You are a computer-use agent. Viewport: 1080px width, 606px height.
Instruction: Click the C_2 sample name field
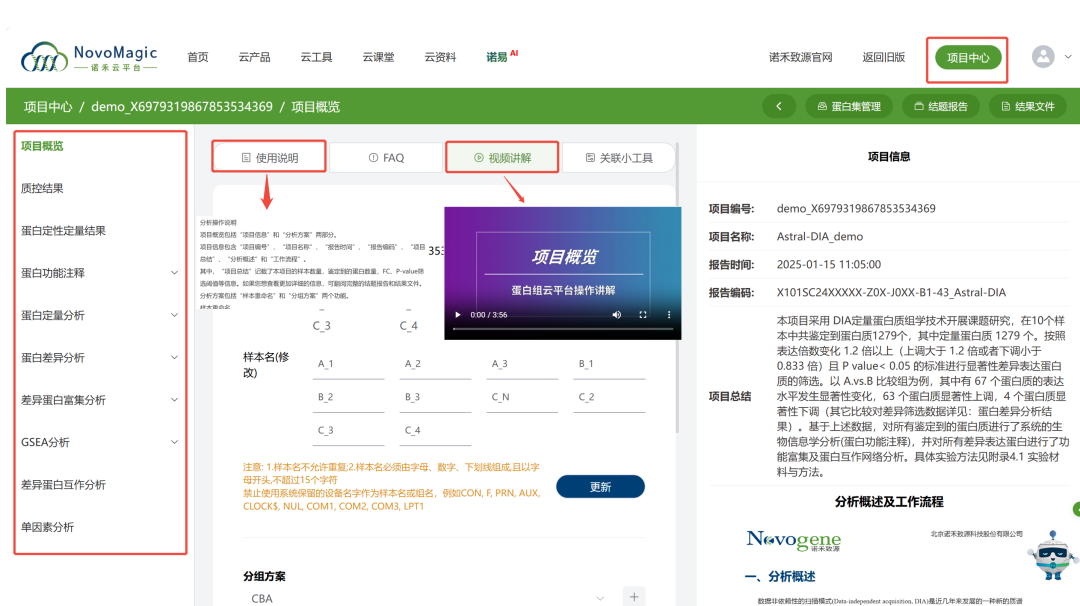coord(610,398)
